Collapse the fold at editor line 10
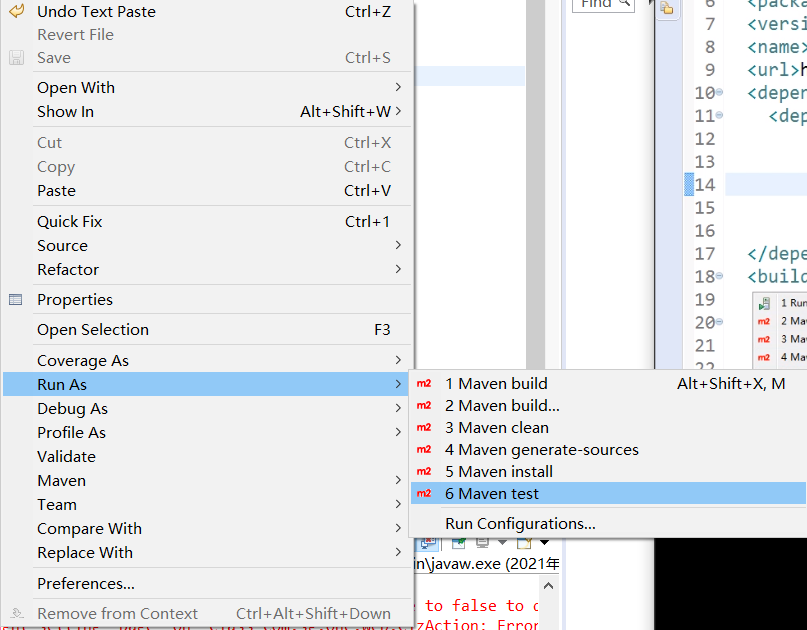Image resolution: width=807 pixels, height=630 pixels. click(720, 92)
